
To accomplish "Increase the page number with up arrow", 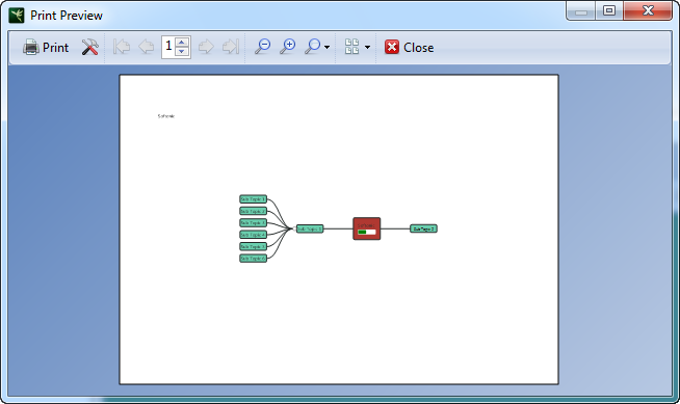I will point(182,42).
